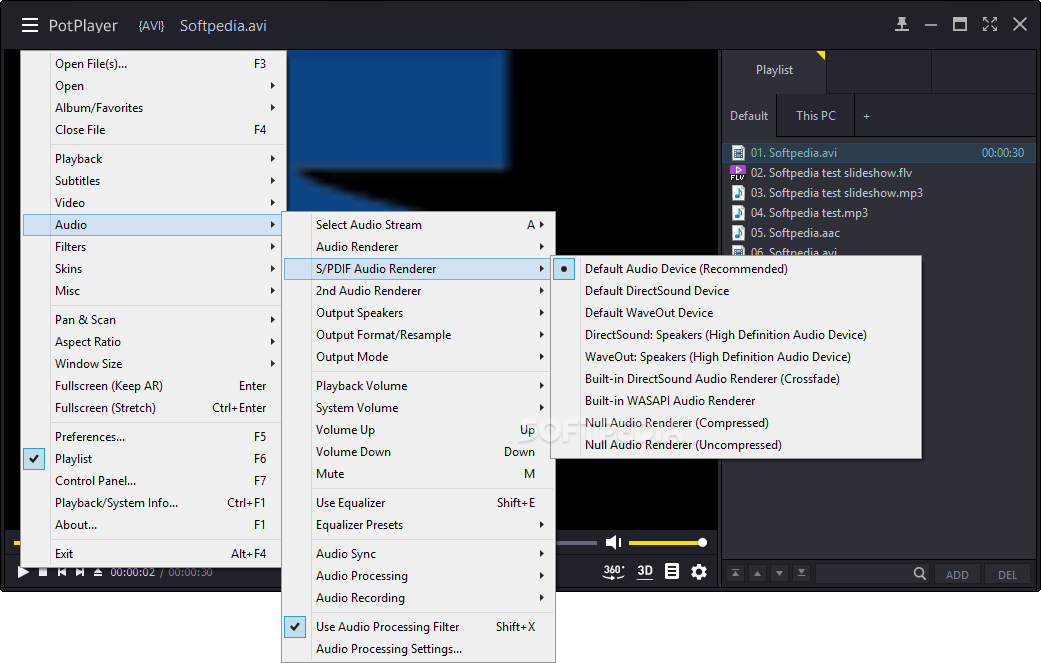
Task: Click the music icon of slideshow.mp3
Action: click(738, 193)
